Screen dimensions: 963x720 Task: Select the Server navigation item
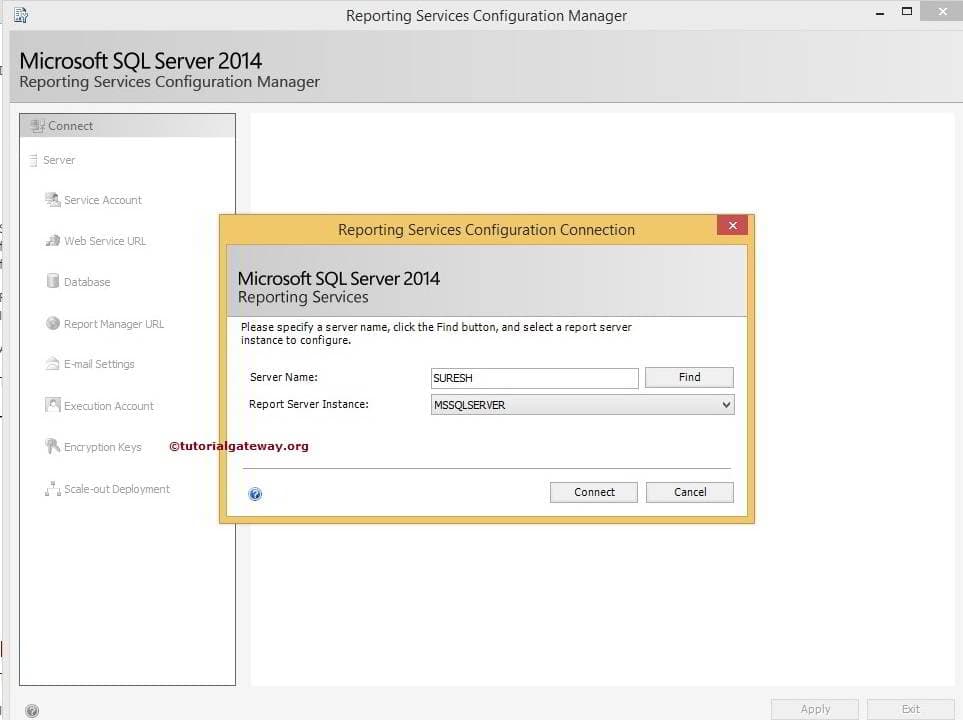[58, 159]
